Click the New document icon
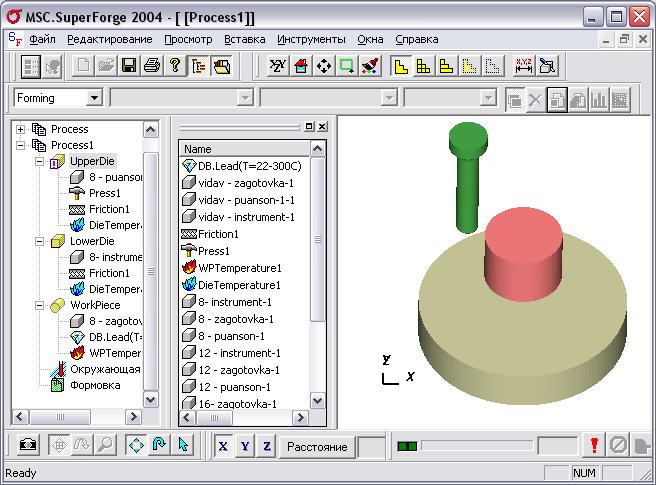 (x=83, y=66)
